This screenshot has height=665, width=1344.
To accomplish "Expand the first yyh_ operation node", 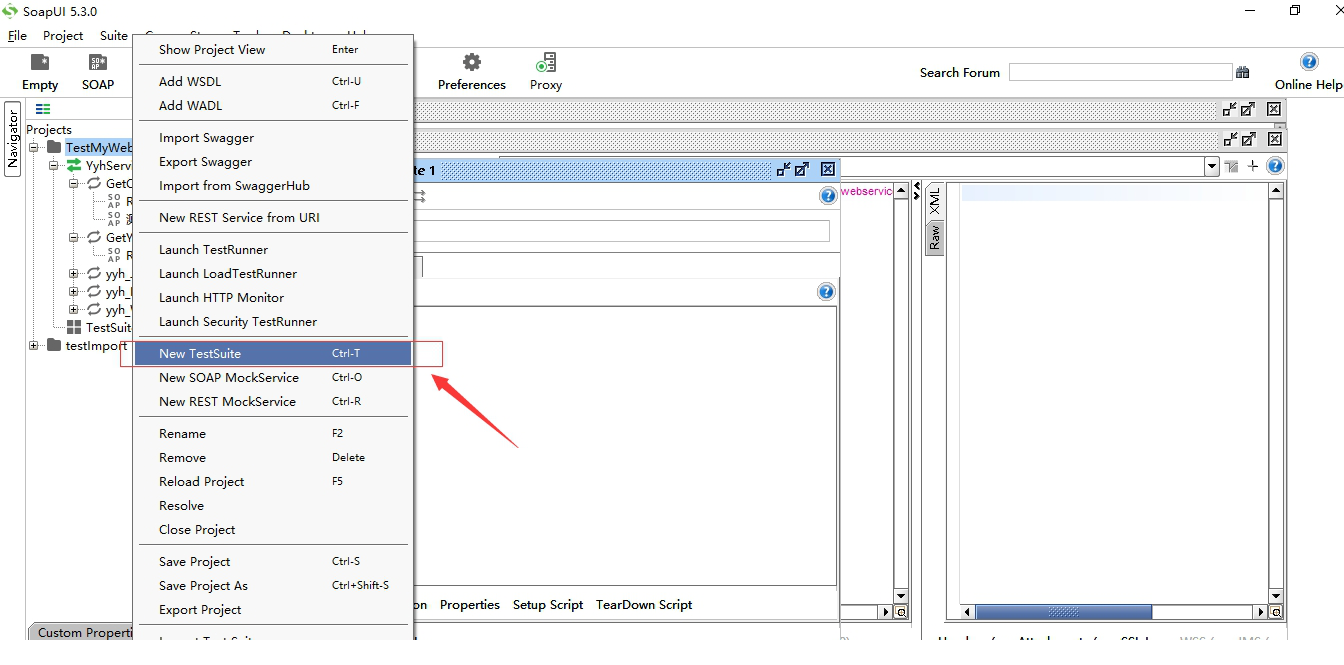I will click(73, 273).
